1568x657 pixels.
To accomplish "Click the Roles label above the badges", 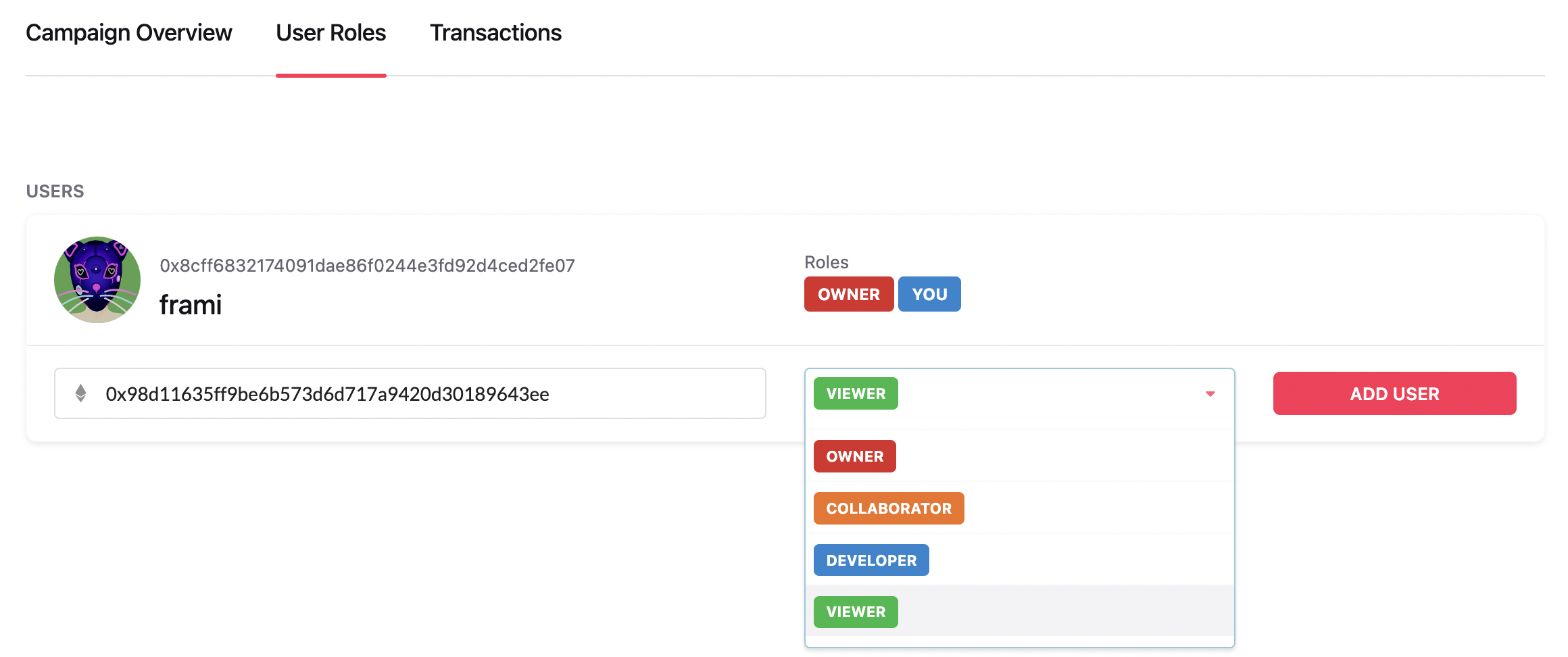I will (826, 262).
